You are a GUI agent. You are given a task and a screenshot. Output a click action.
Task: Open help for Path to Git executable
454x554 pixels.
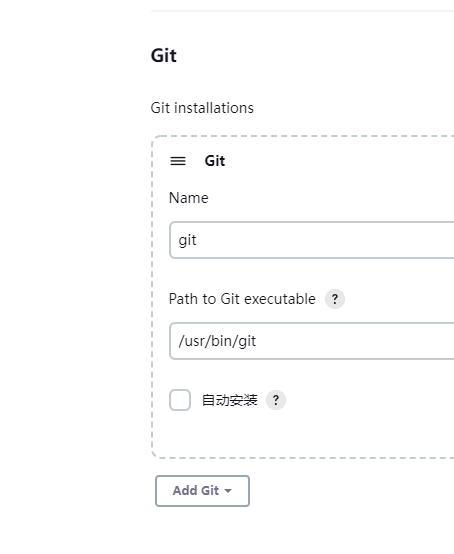[x=335, y=299]
